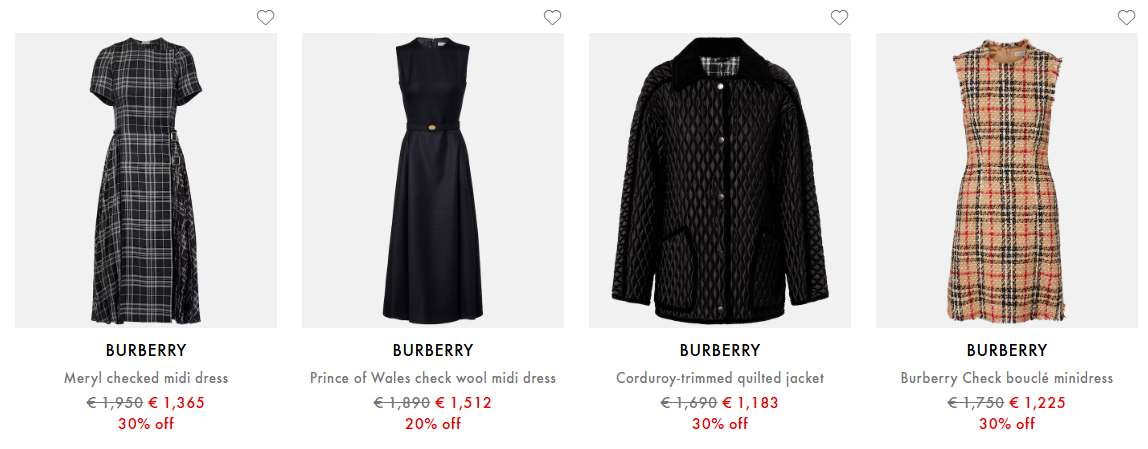View the black sleeveless wool midi dress photo
This screenshot has width=1148, height=449.
[433, 180]
